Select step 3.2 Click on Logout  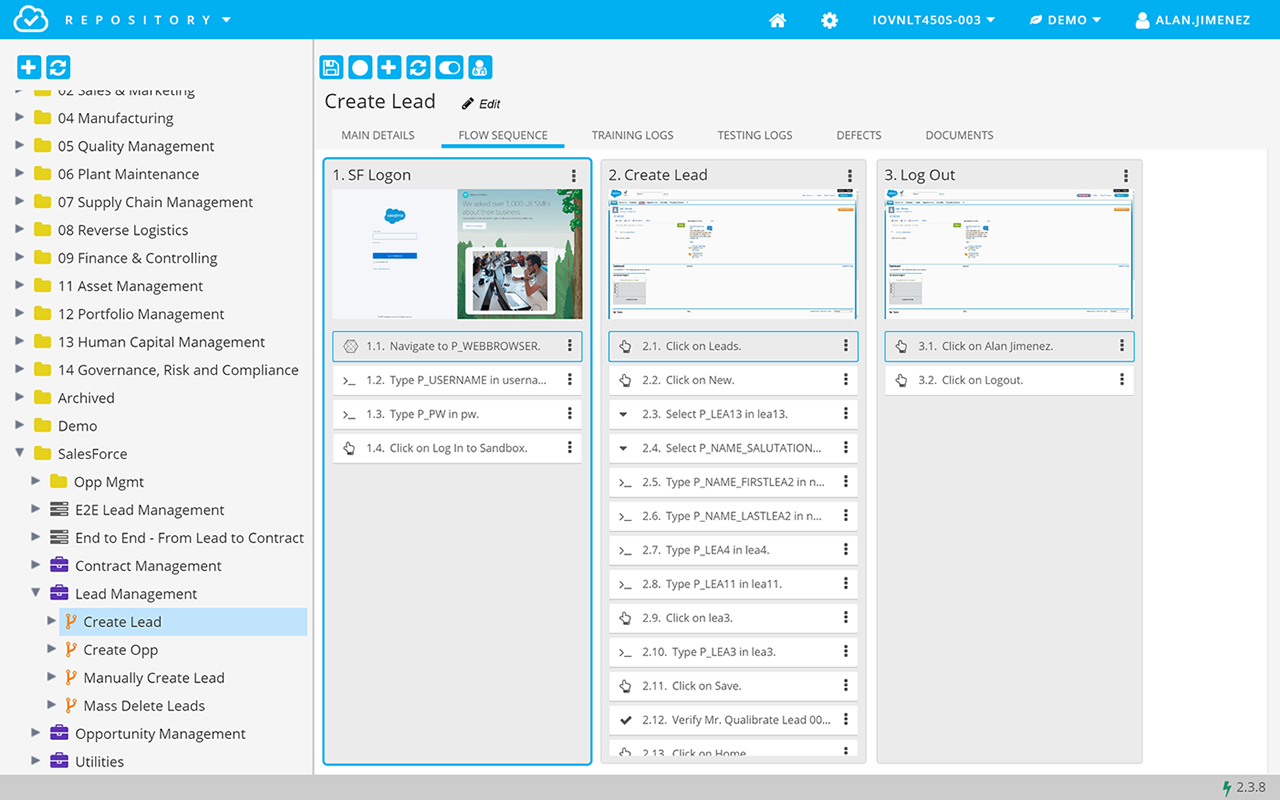(1009, 380)
